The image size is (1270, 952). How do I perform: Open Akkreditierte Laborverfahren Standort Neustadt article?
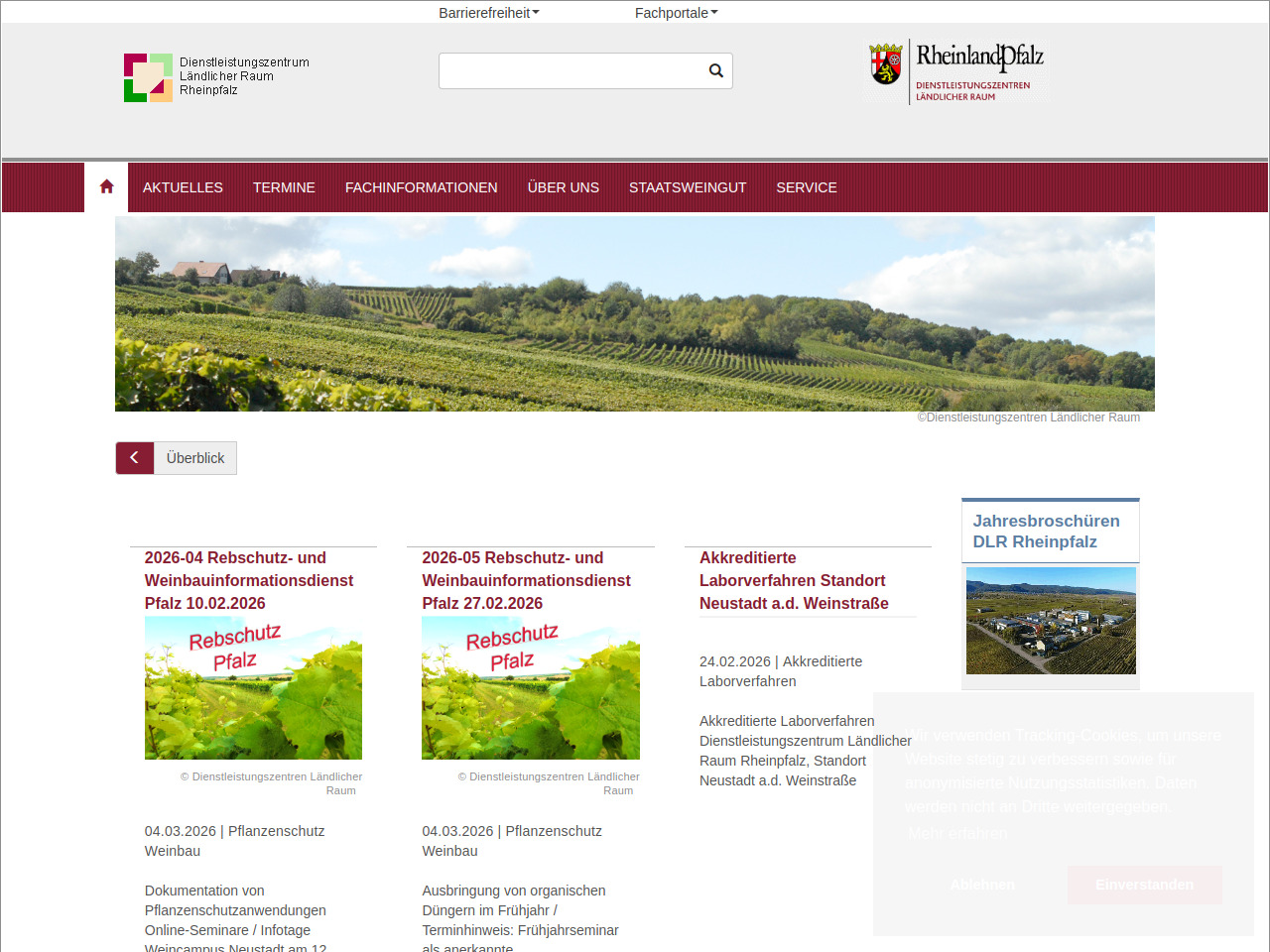pyautogui.click(x=793, y=580)
